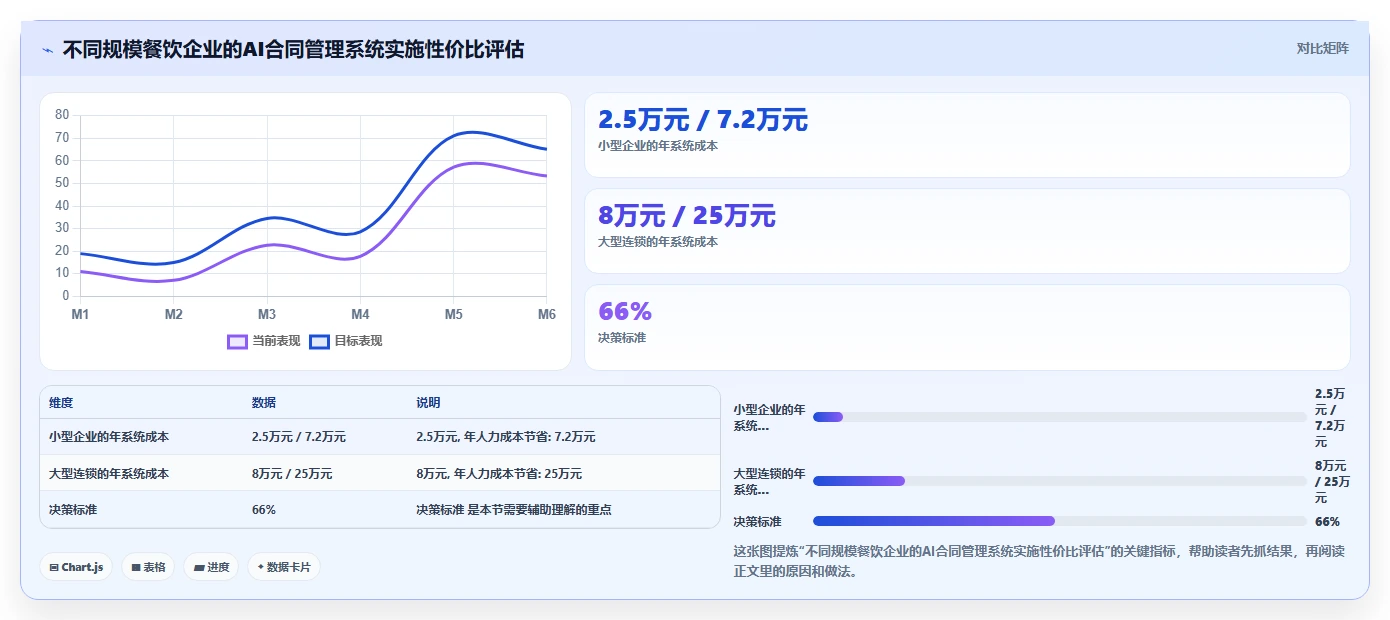
Task: Select the 表格 tag chip
Action: 148,567
